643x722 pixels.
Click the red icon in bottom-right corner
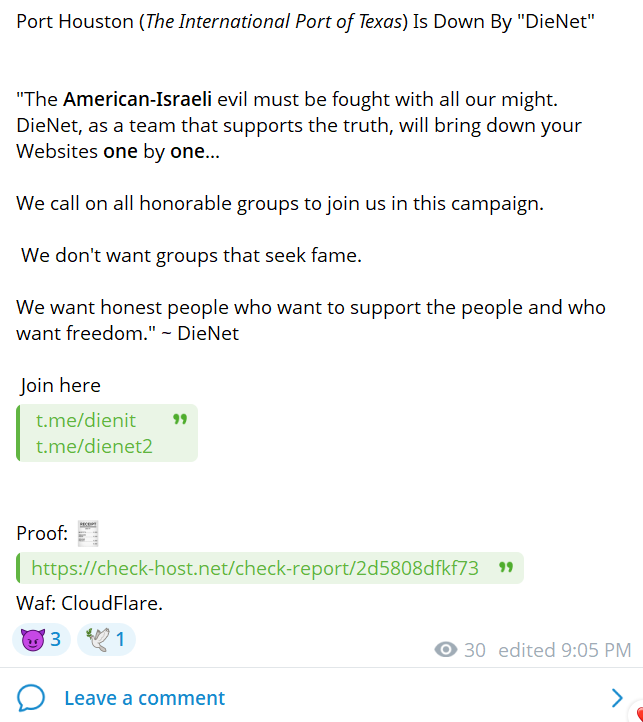pyautogui.click(x=637, y=715)
